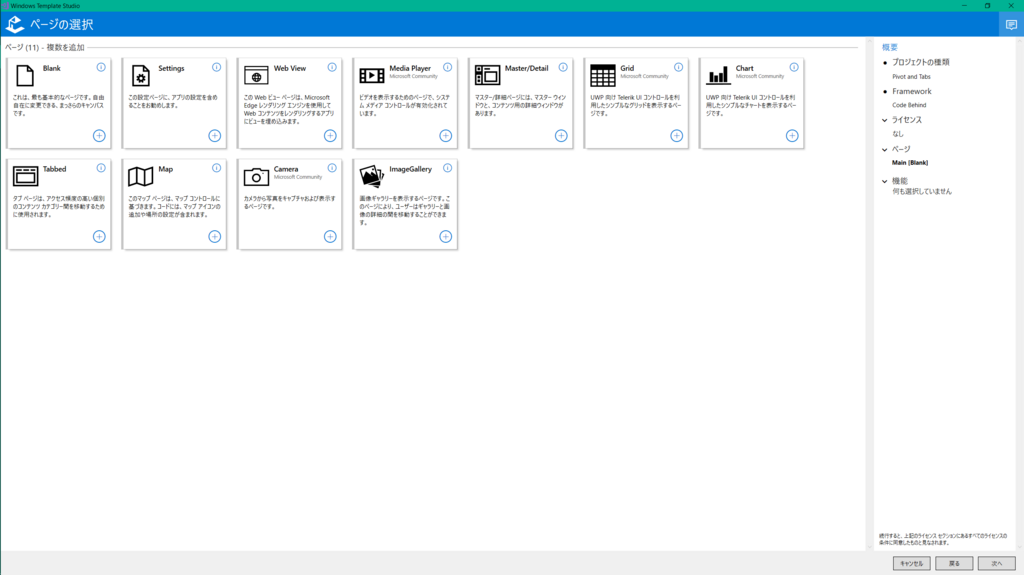Open the feedback chat icon in header
This screenshot has height=575, width=1024.
point(1012,25)
